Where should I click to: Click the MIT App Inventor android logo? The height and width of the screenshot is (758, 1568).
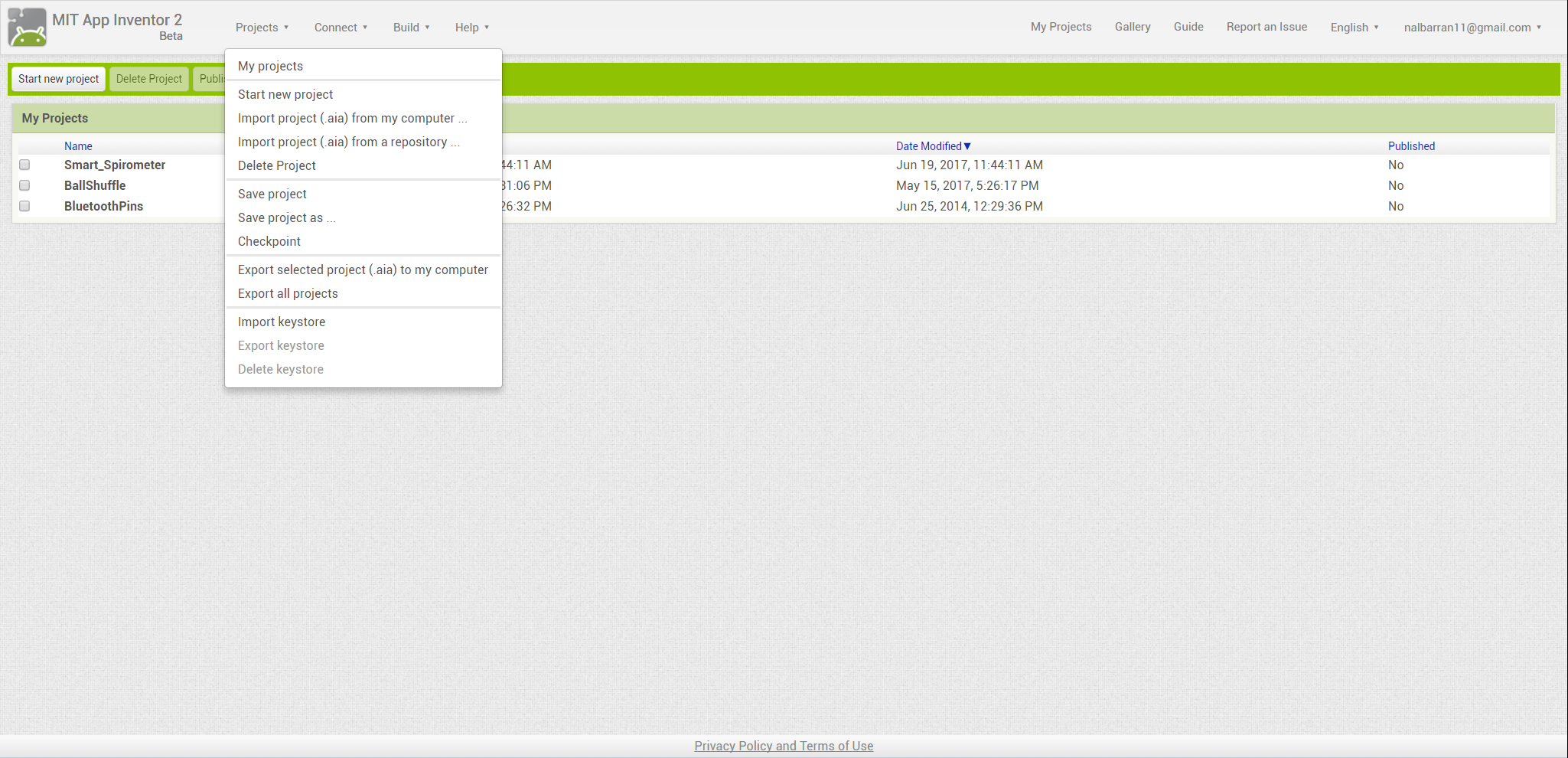pos(28,27)
